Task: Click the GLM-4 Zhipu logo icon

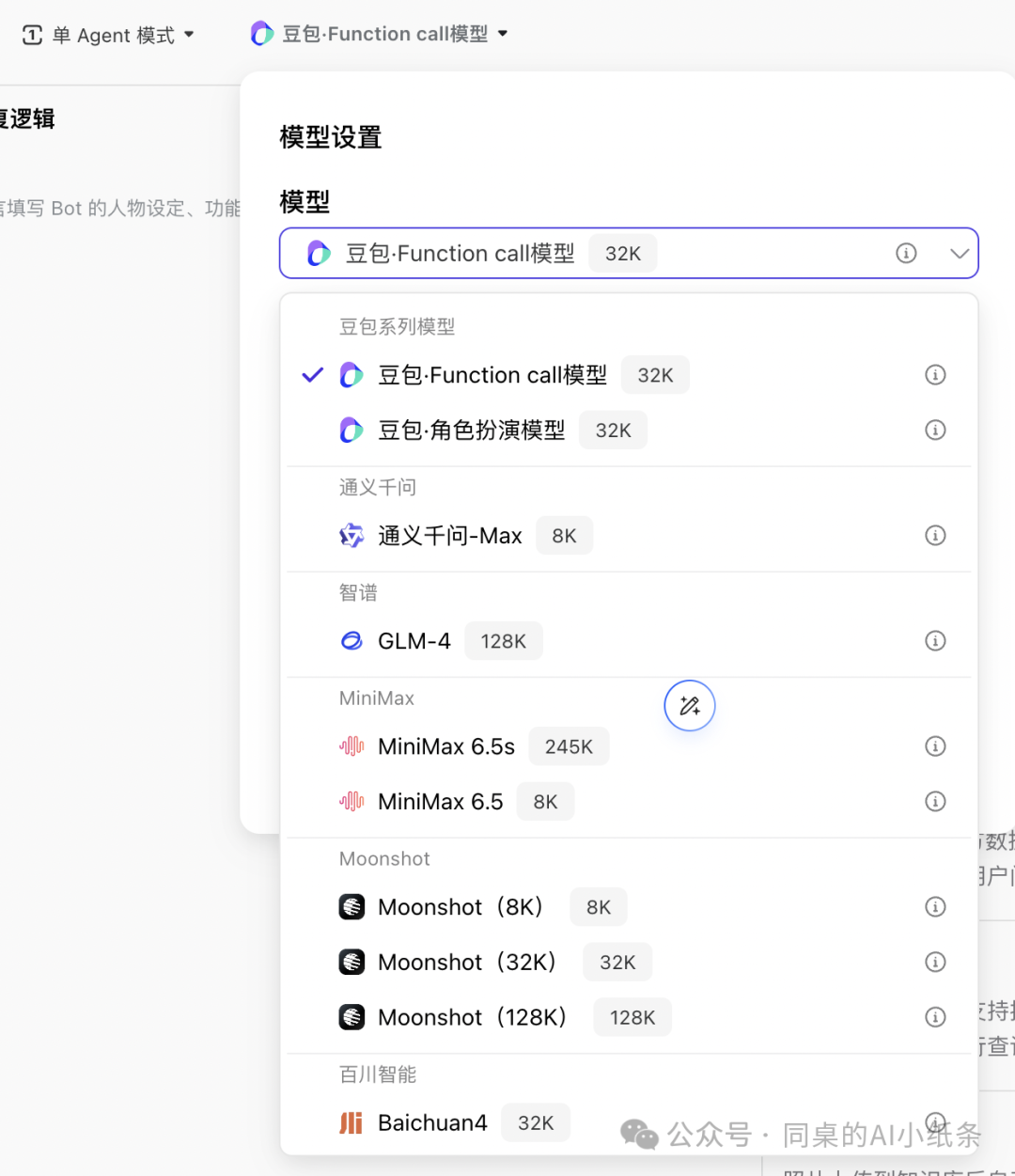Action: pos(351,640)
